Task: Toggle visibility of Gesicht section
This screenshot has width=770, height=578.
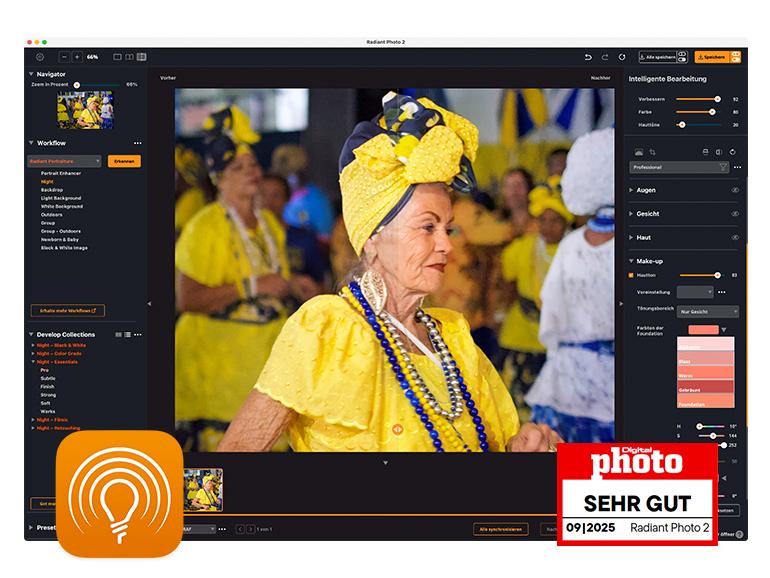Action: pyautogui.click(x=735, y=214)
